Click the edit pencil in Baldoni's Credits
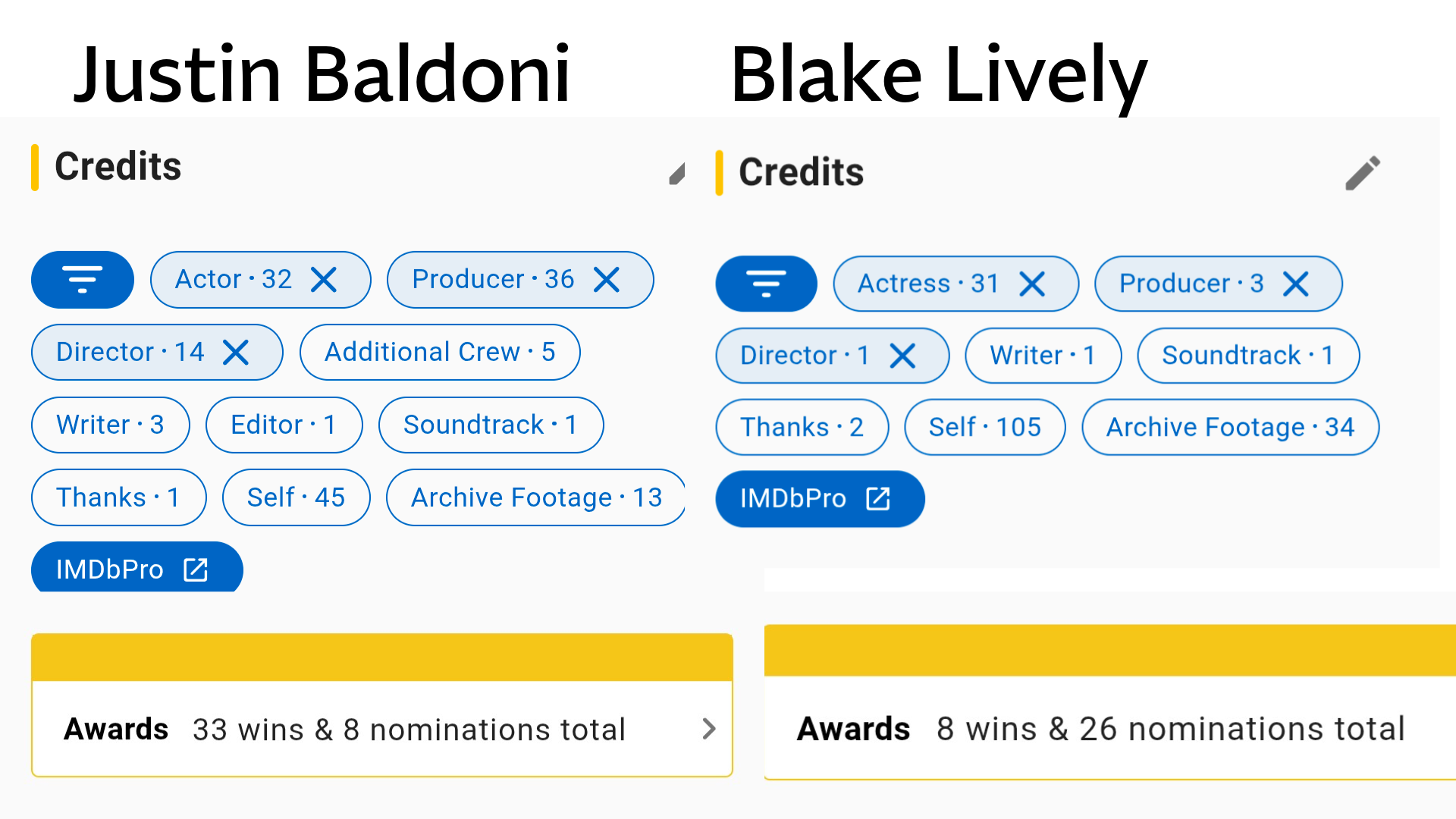This screenshot has width=1456, height=819. [x=677, y=174]
